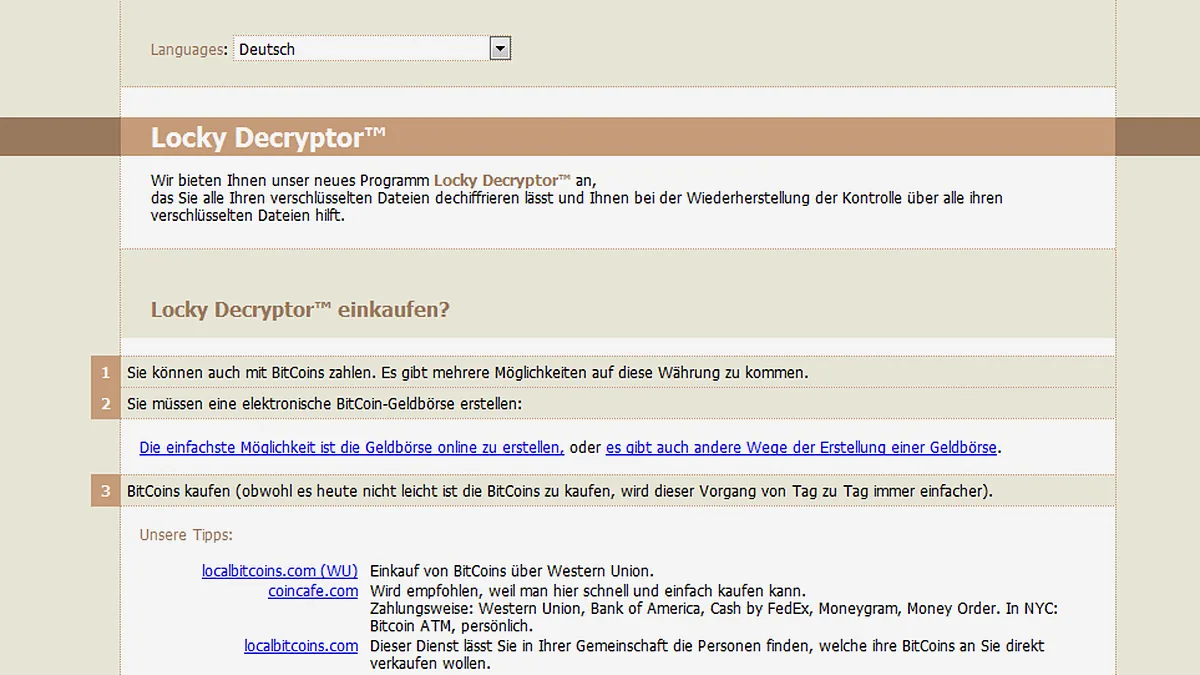Open the Languages dropdown arrow
Image resolution: width=1200 pixels, height=675 pixels.
501,49
